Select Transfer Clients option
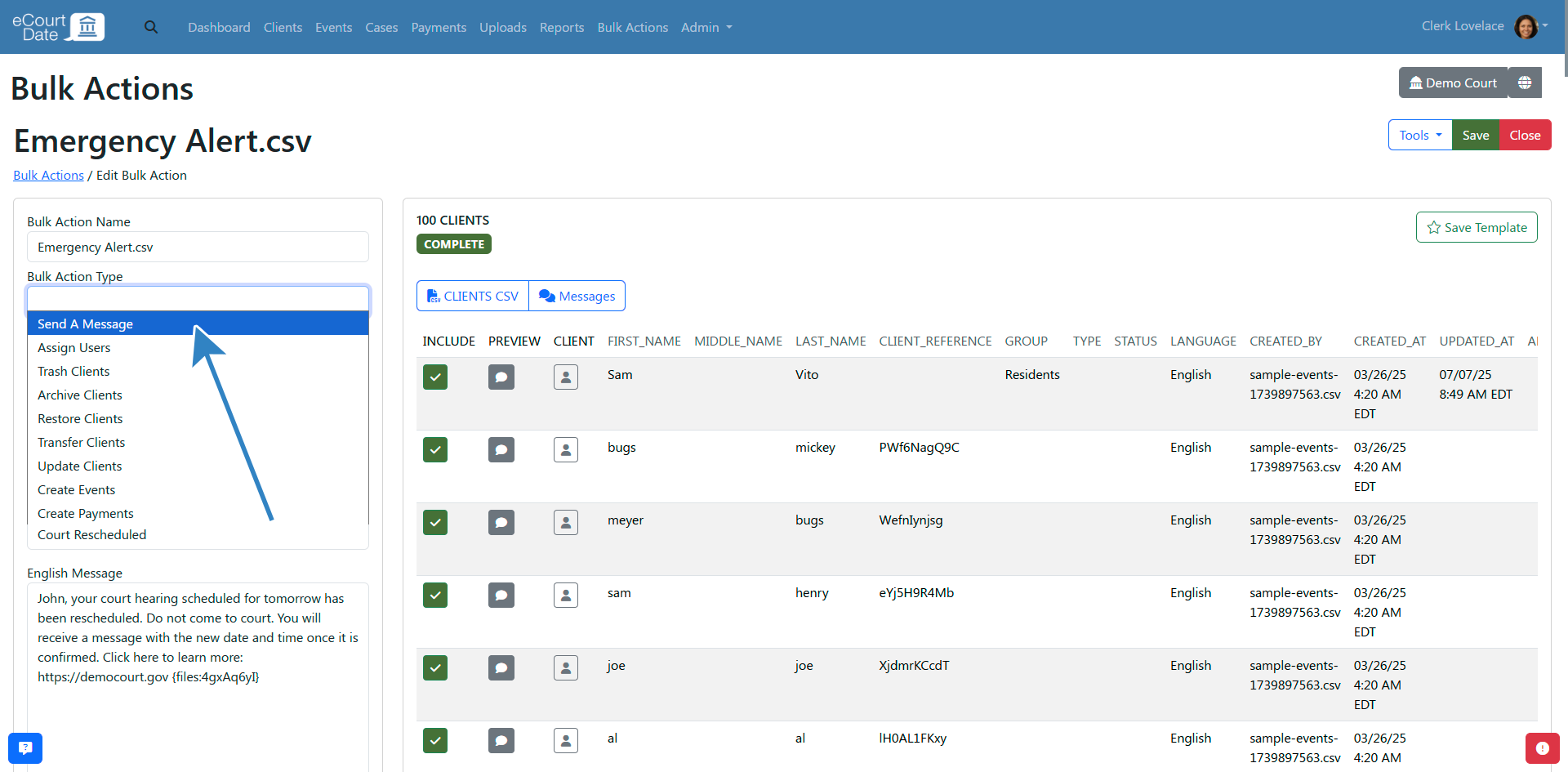This screenshot has width=1568, height=772. pyautogui.click(x=198, y=442)
